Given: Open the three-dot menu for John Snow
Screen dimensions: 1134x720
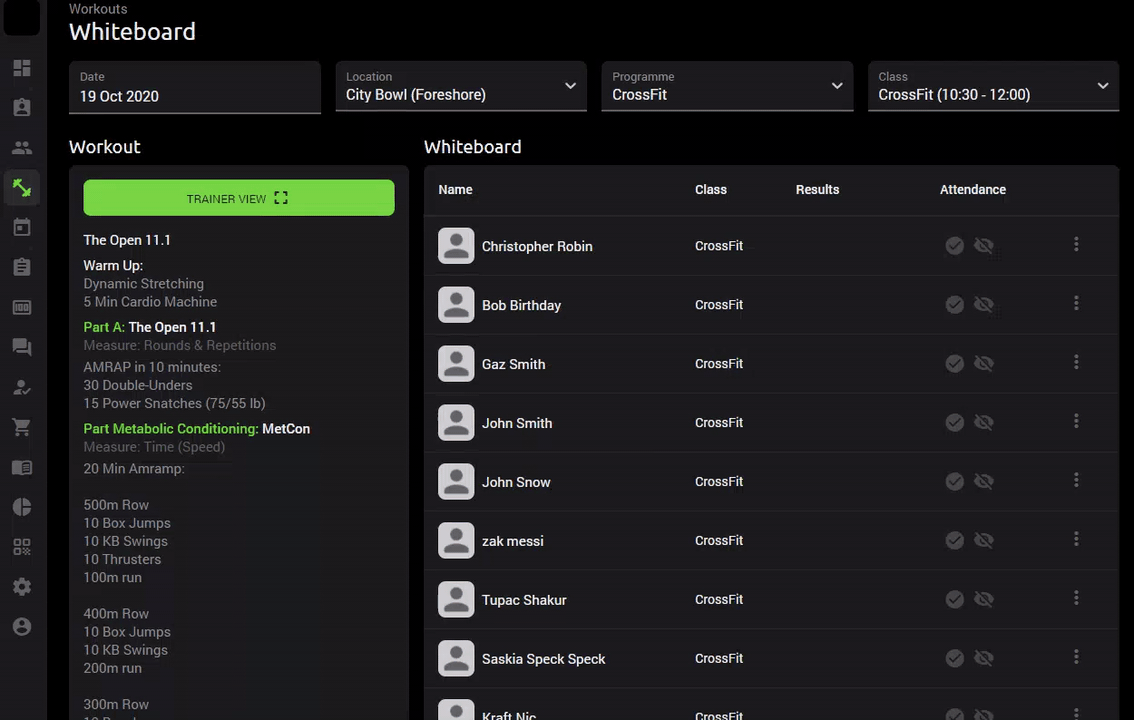Looking at the screenshot, I should pyautogui.click(x=1076, y=480).
